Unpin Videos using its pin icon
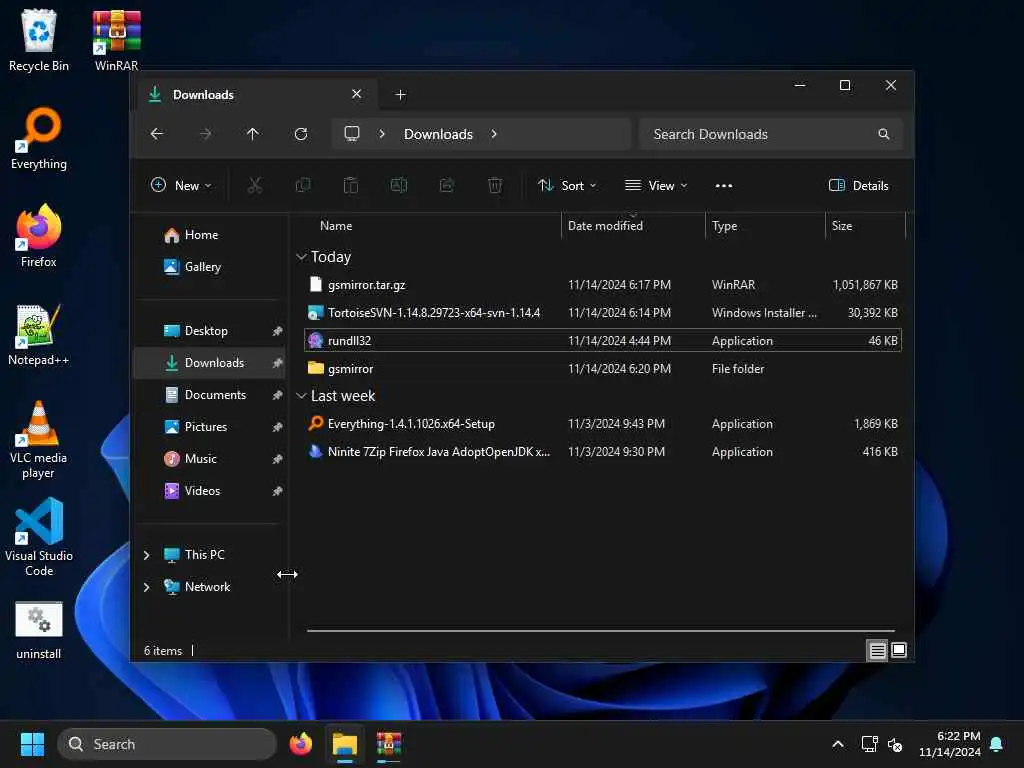This screenshot has width=1024, height=768. point(278,491)
